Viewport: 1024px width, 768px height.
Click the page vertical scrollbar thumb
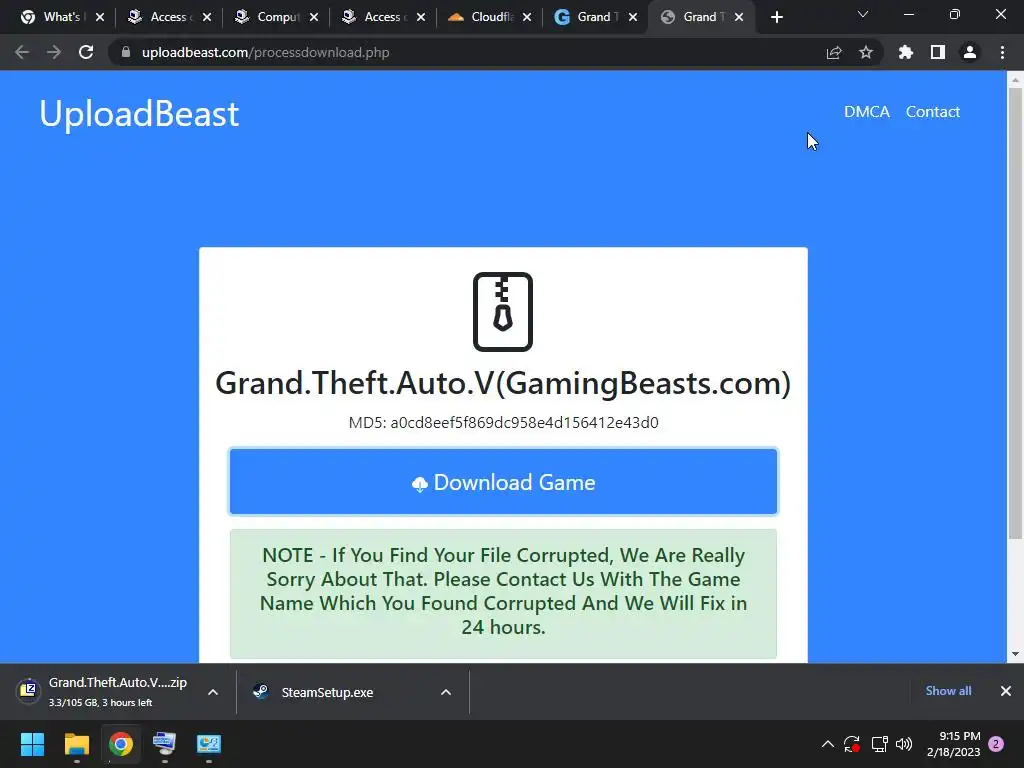click(x=1015, y=313)
